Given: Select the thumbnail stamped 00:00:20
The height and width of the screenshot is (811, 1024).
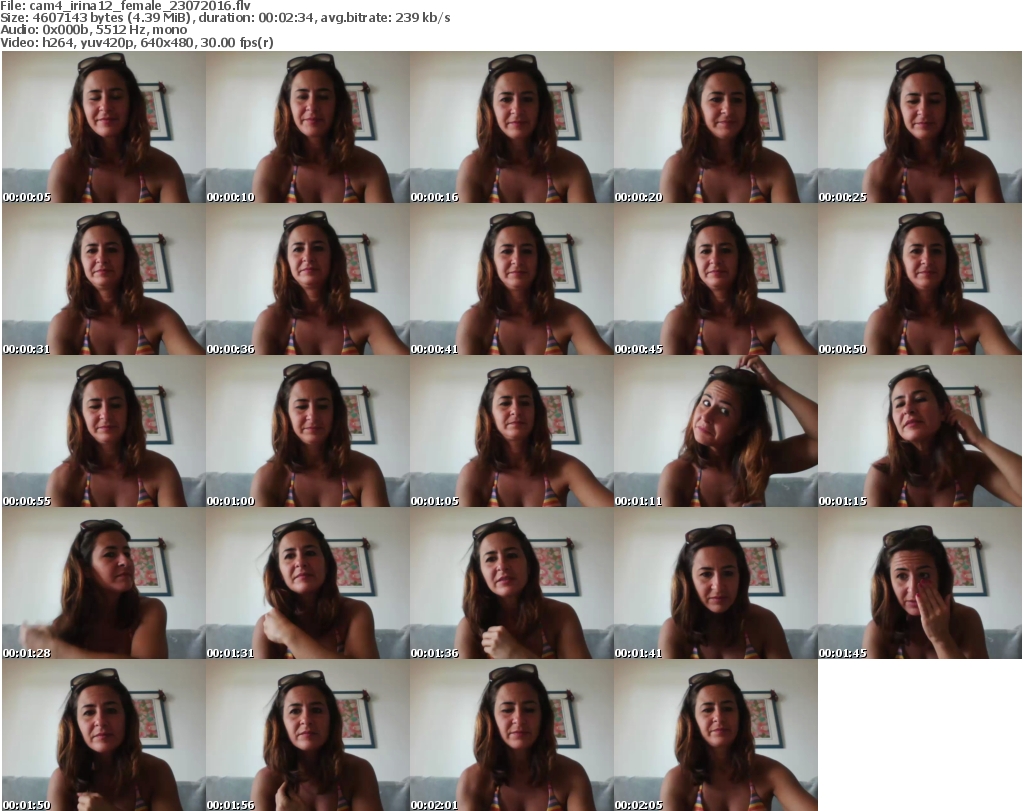Looking at the screenshot, I should click(715, 127).
